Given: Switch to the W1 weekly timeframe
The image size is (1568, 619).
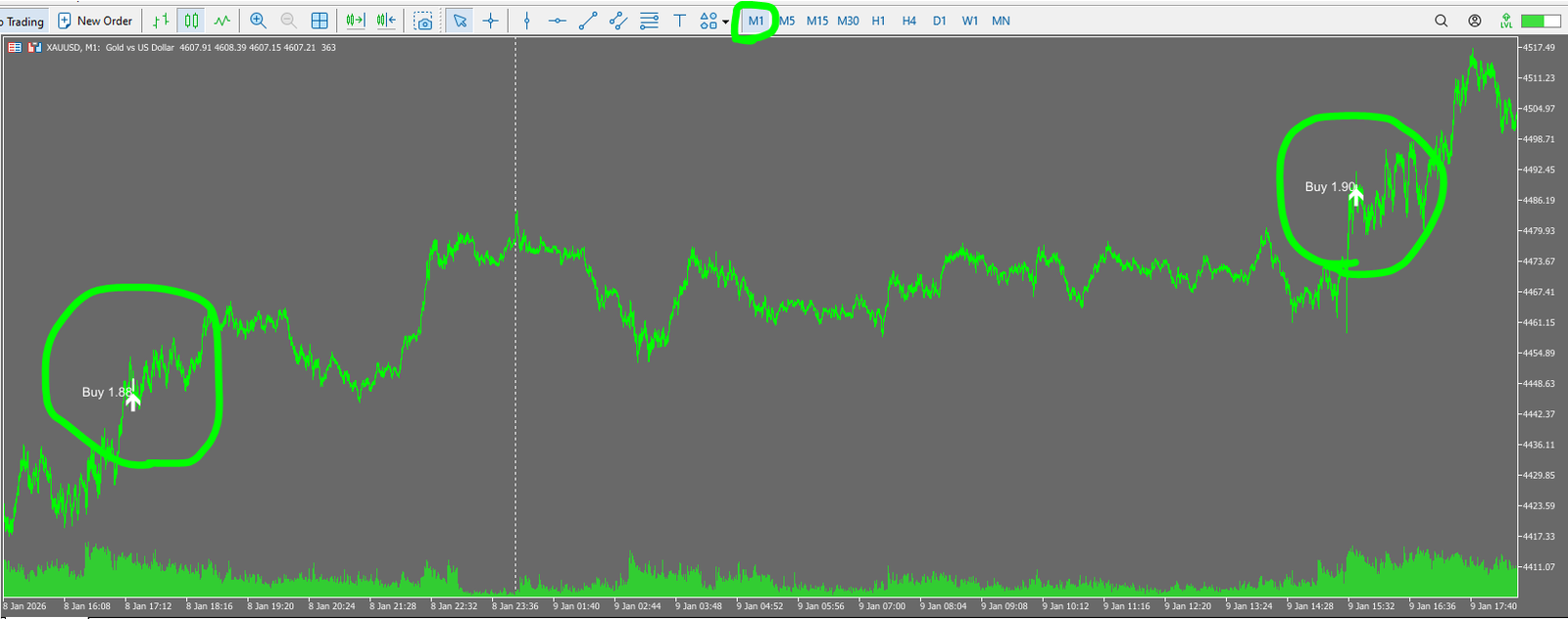Looking at the screenshot, I should pyautogui.click(x=970, y=21).
